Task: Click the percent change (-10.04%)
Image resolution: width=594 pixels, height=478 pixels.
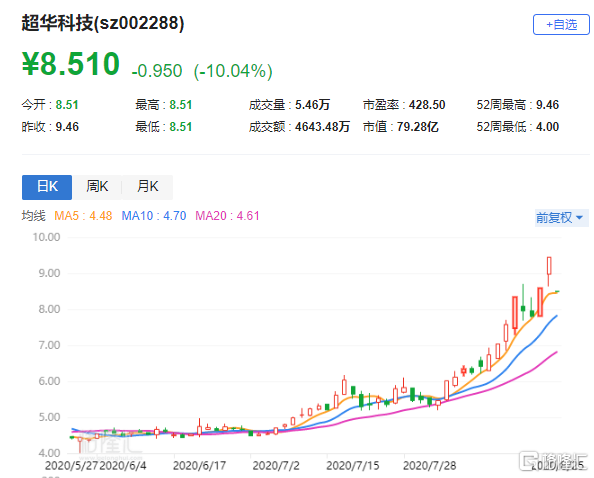Action: coord(233,71)
